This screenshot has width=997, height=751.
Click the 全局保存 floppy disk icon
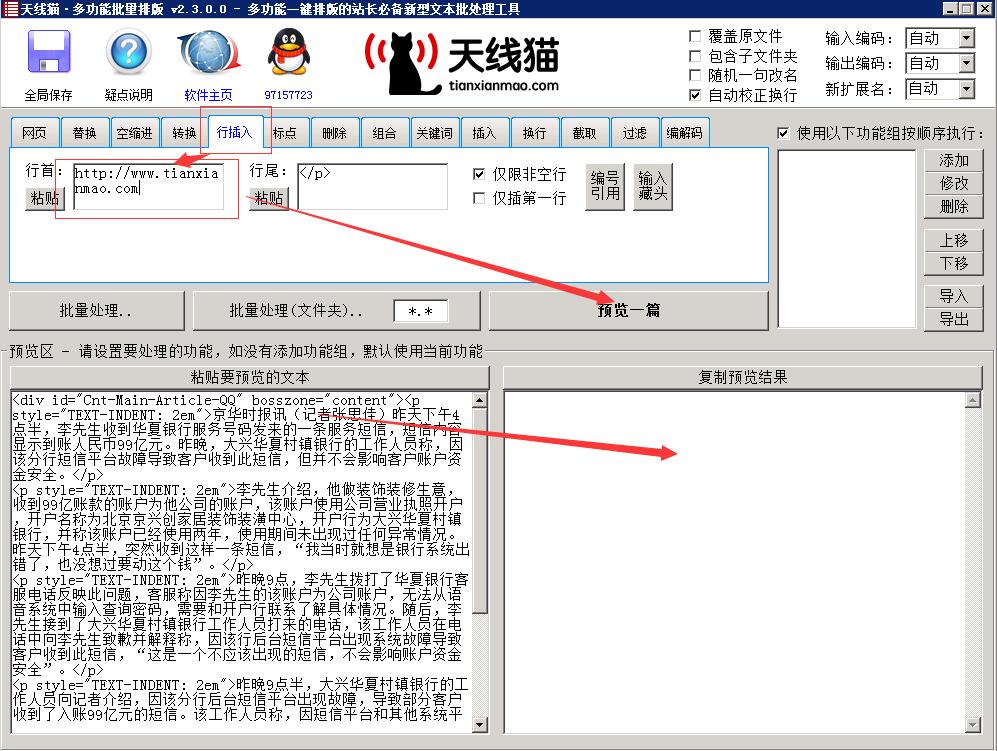[48, 51]
